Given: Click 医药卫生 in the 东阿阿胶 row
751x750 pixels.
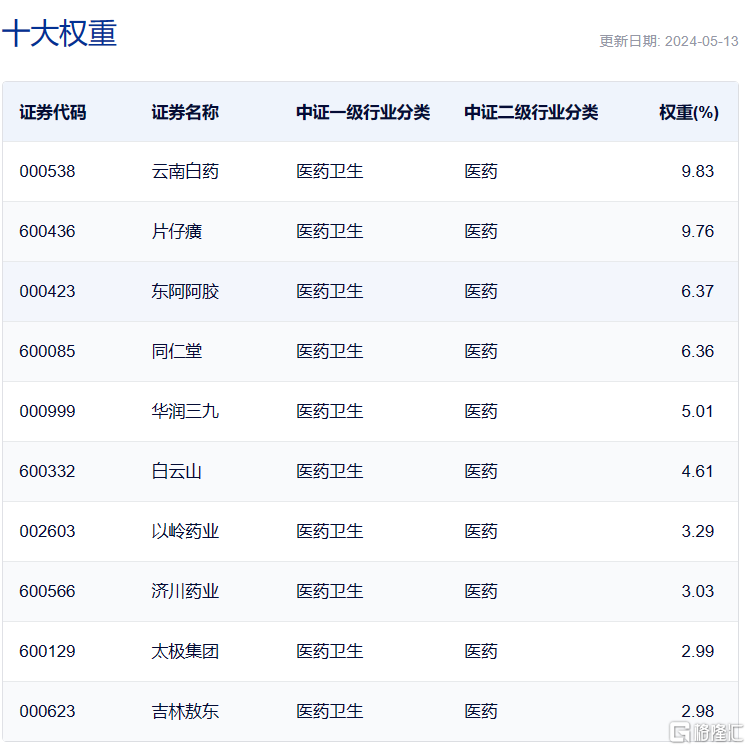Looking at the screenshot, I should pos(330,291).
